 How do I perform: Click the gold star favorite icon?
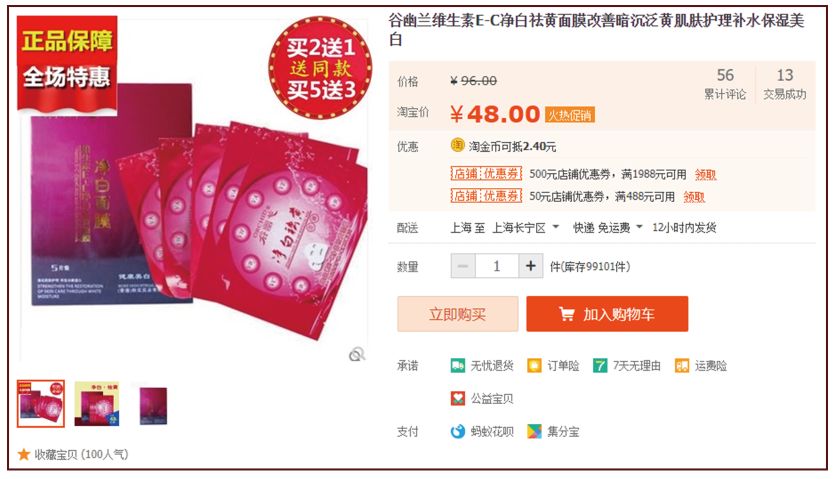(x=23, y=454)
